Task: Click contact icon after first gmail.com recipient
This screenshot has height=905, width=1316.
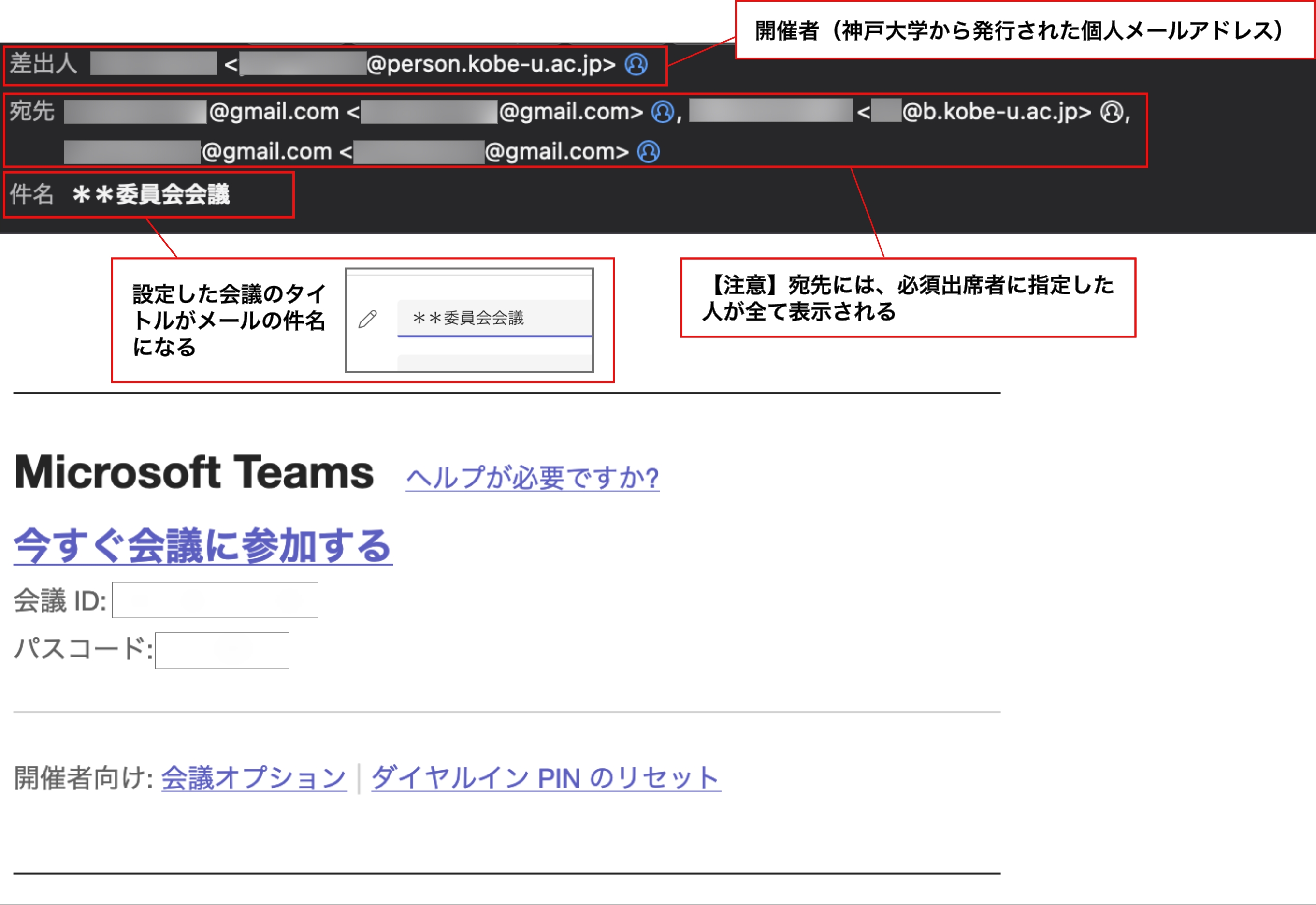Action: point(663,112)
